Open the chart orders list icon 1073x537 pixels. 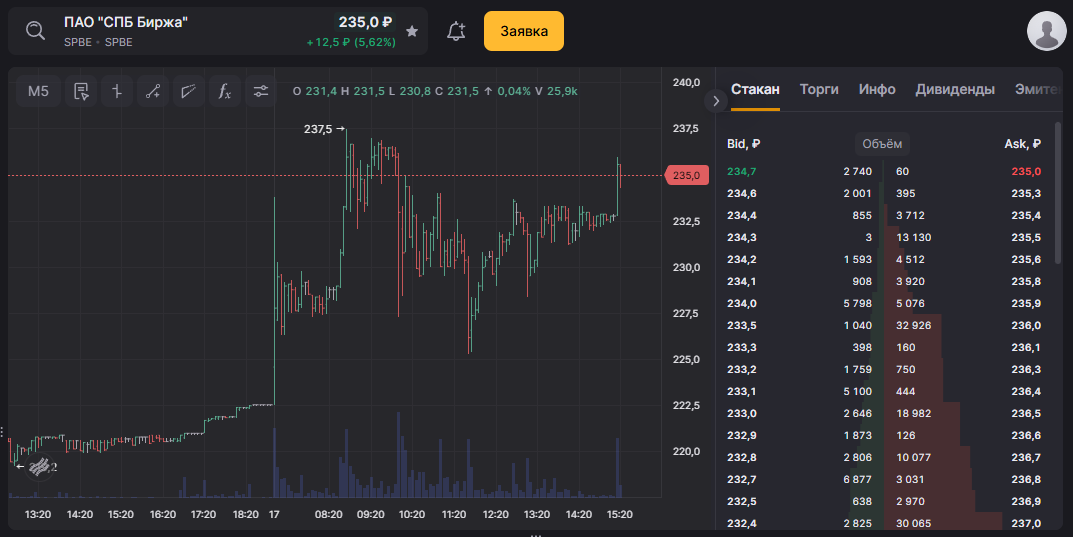(x=82, y=91)
